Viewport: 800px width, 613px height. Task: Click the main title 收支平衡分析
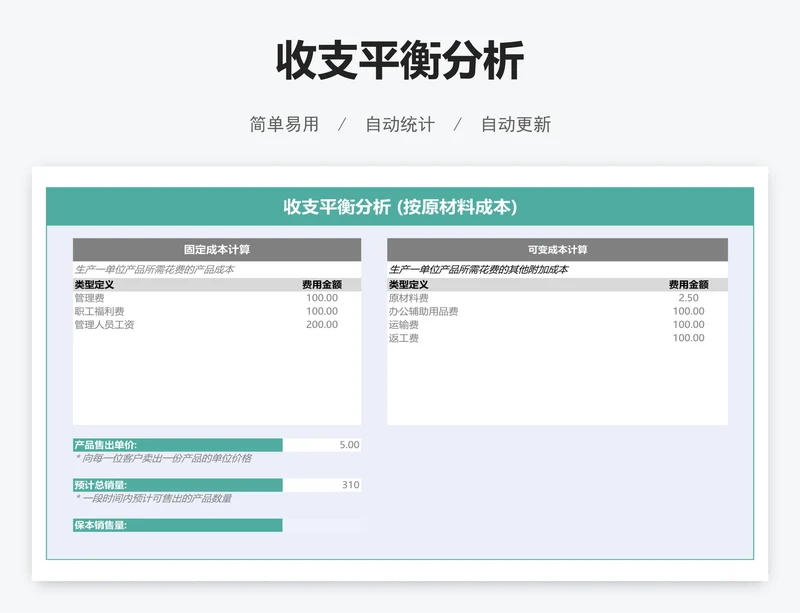400,62
